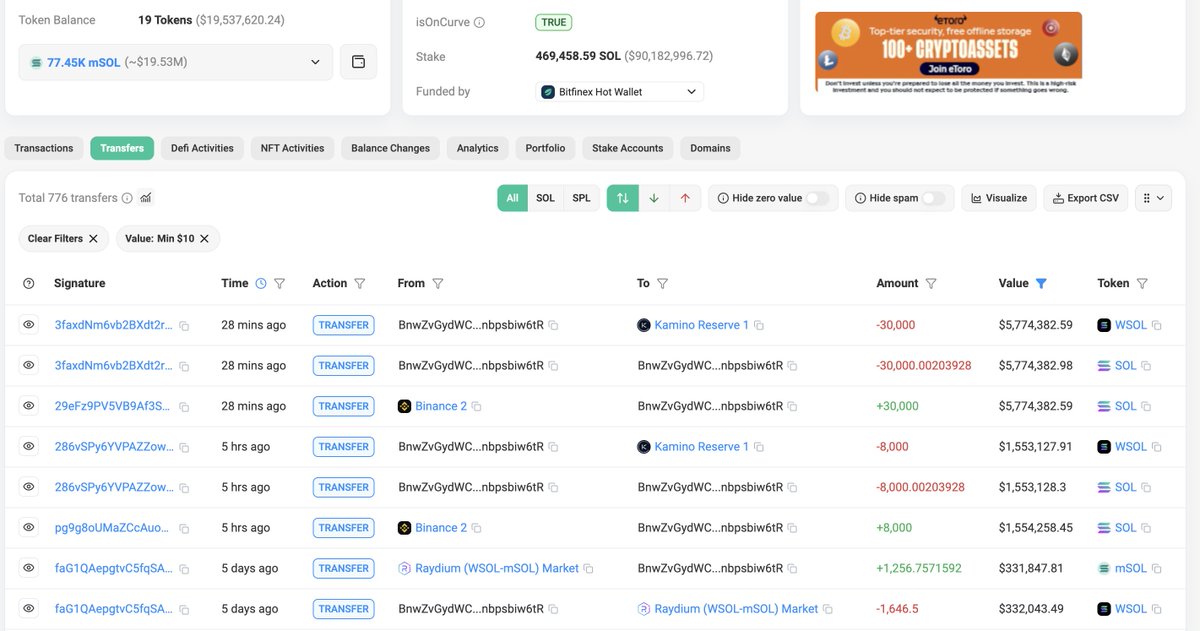This screenshot has width=1200, height=631.
Task: Open the column layout options dropdown
Action: pyautogui.click(x=1153, y=198)
